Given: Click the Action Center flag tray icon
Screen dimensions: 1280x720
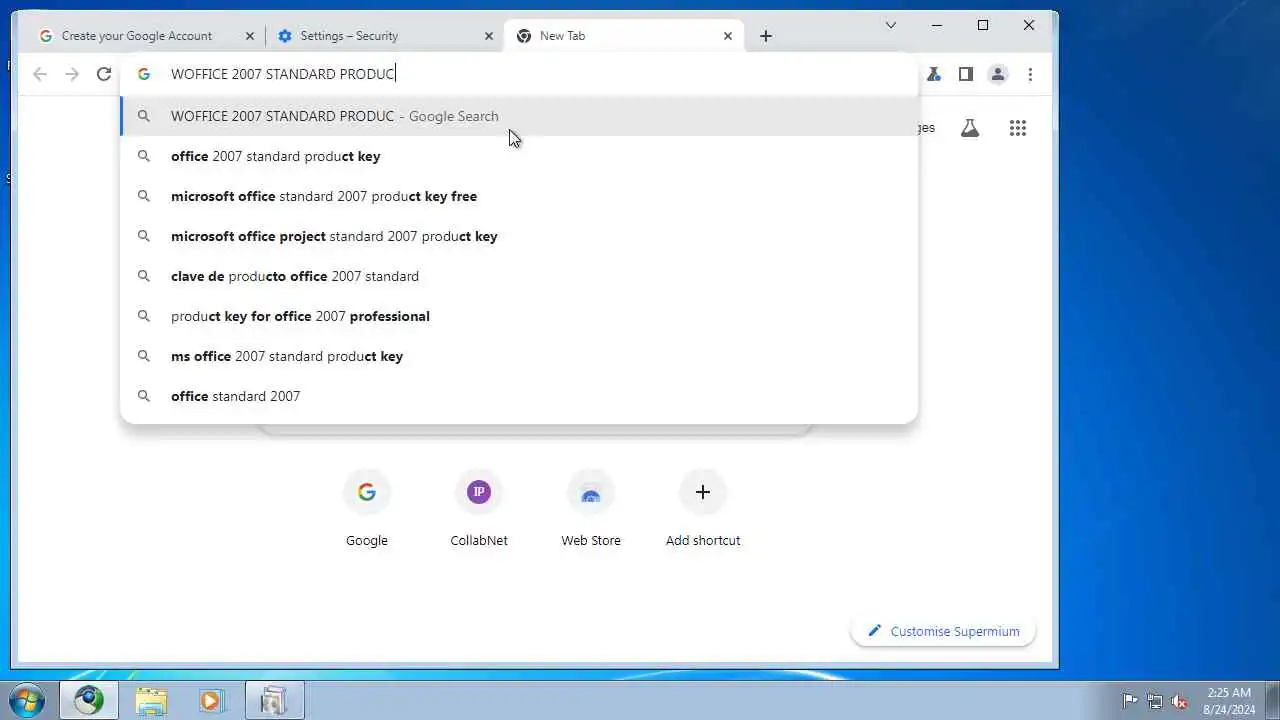Looking at the screenshot, I should [x=1130, y=701].
